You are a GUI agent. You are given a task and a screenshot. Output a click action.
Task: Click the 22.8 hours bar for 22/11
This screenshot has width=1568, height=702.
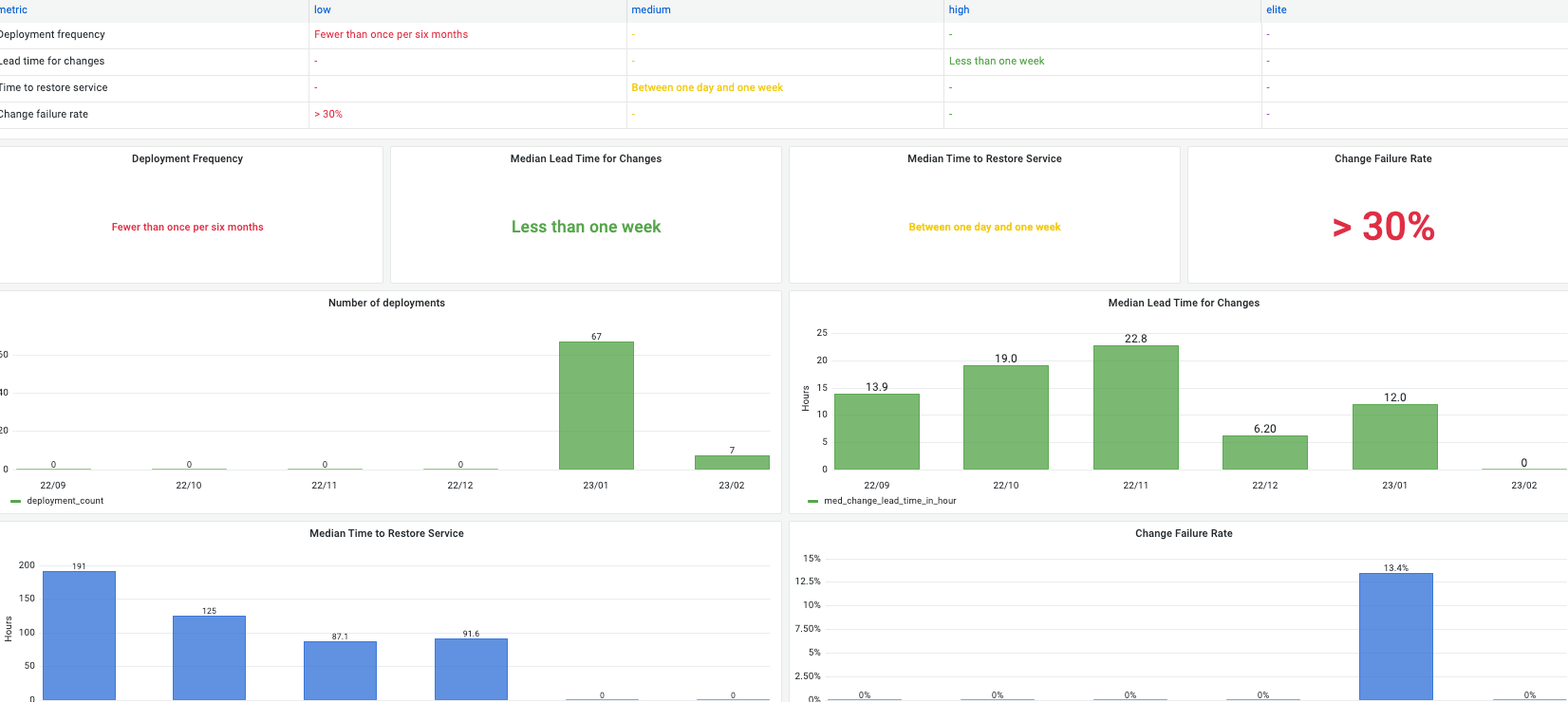[x=1135, y=407]
